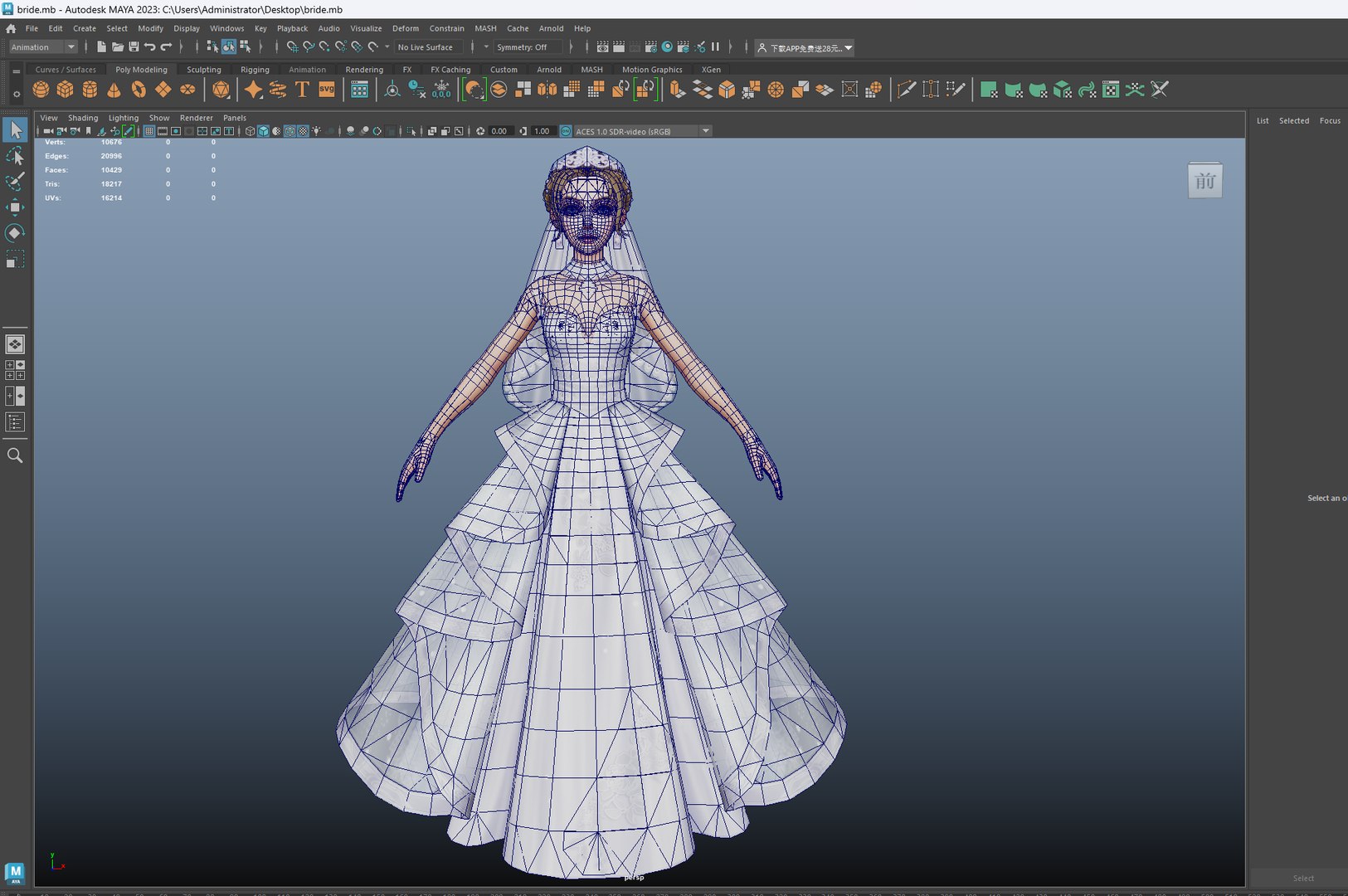The image size is (1348, 896).
Task: Click the List button in Attribute panel
Action: (1263, 121)
